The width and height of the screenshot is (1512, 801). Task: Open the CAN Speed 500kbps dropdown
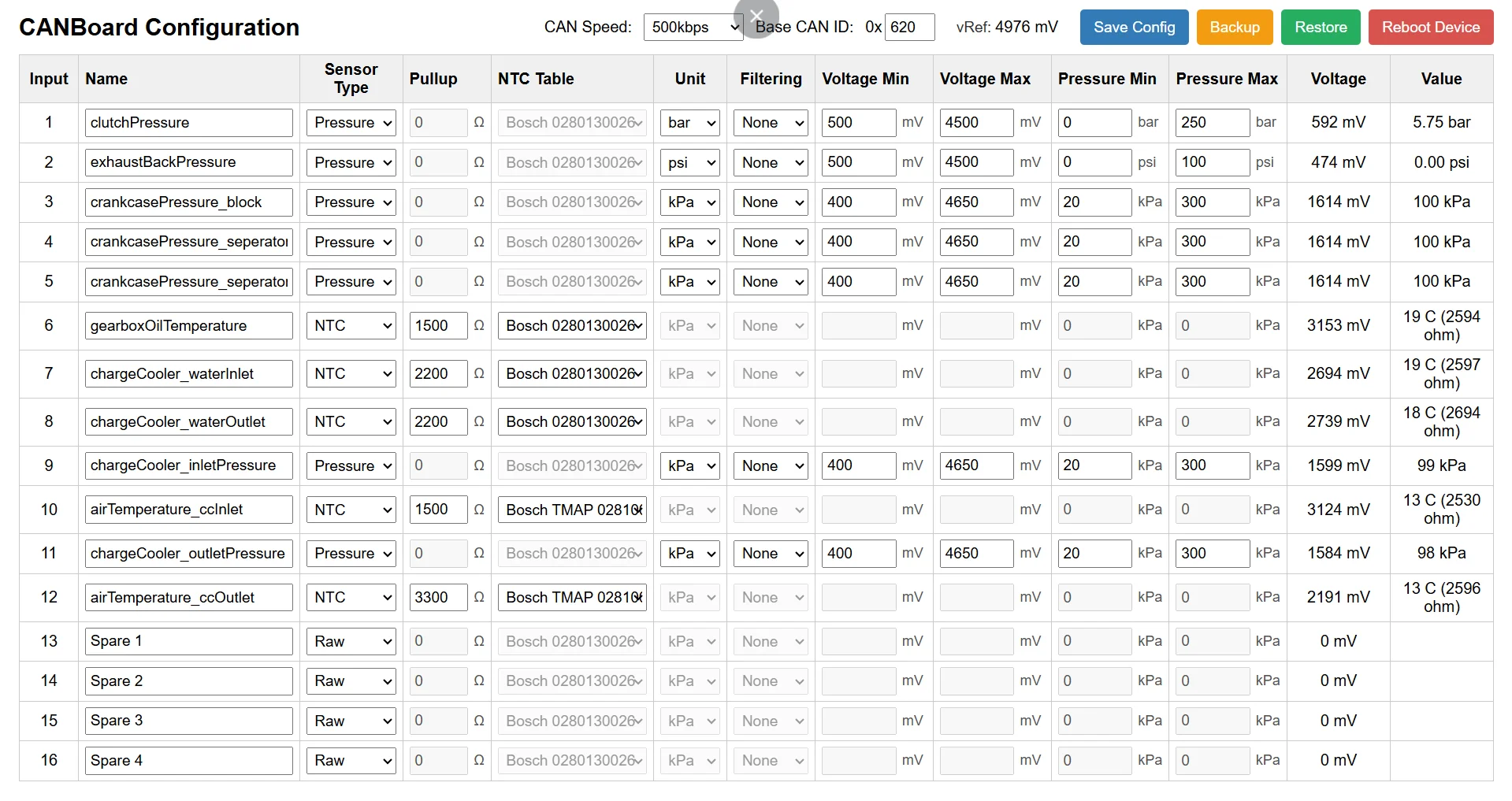(693, 27)
